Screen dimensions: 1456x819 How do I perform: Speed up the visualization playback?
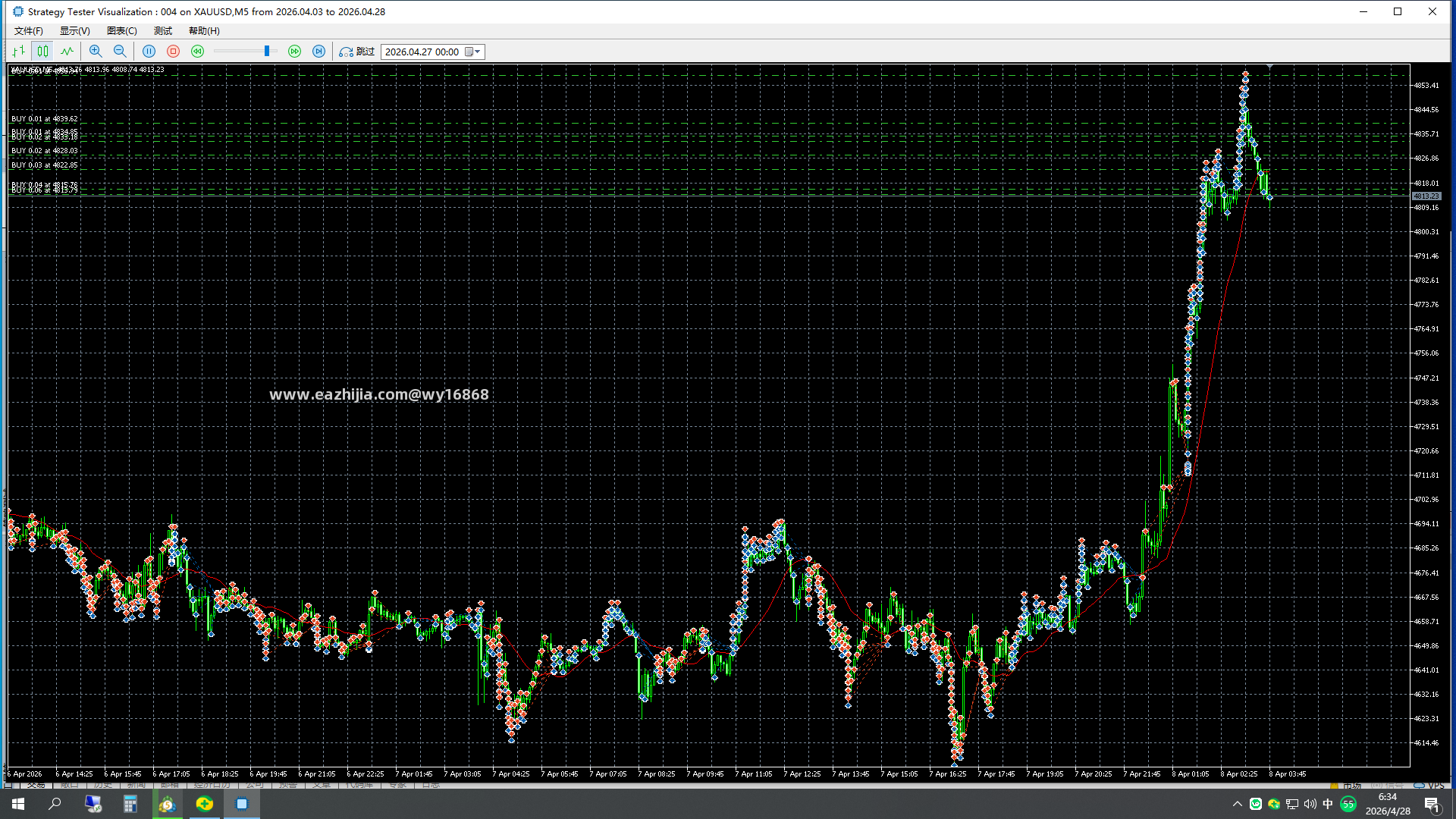(x=295, y=52)
